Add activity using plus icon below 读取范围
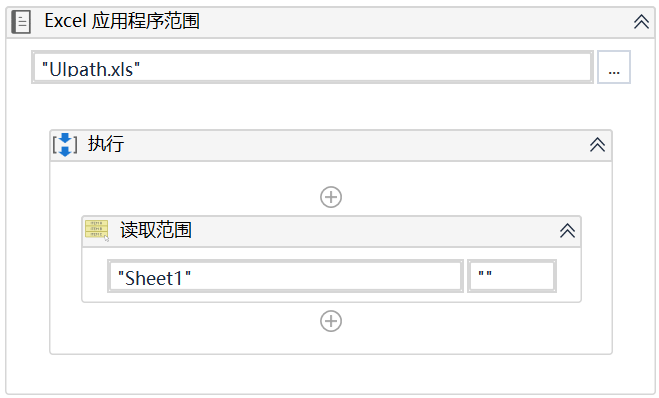This screenshot has height=398, width=659. click(331, 321)
